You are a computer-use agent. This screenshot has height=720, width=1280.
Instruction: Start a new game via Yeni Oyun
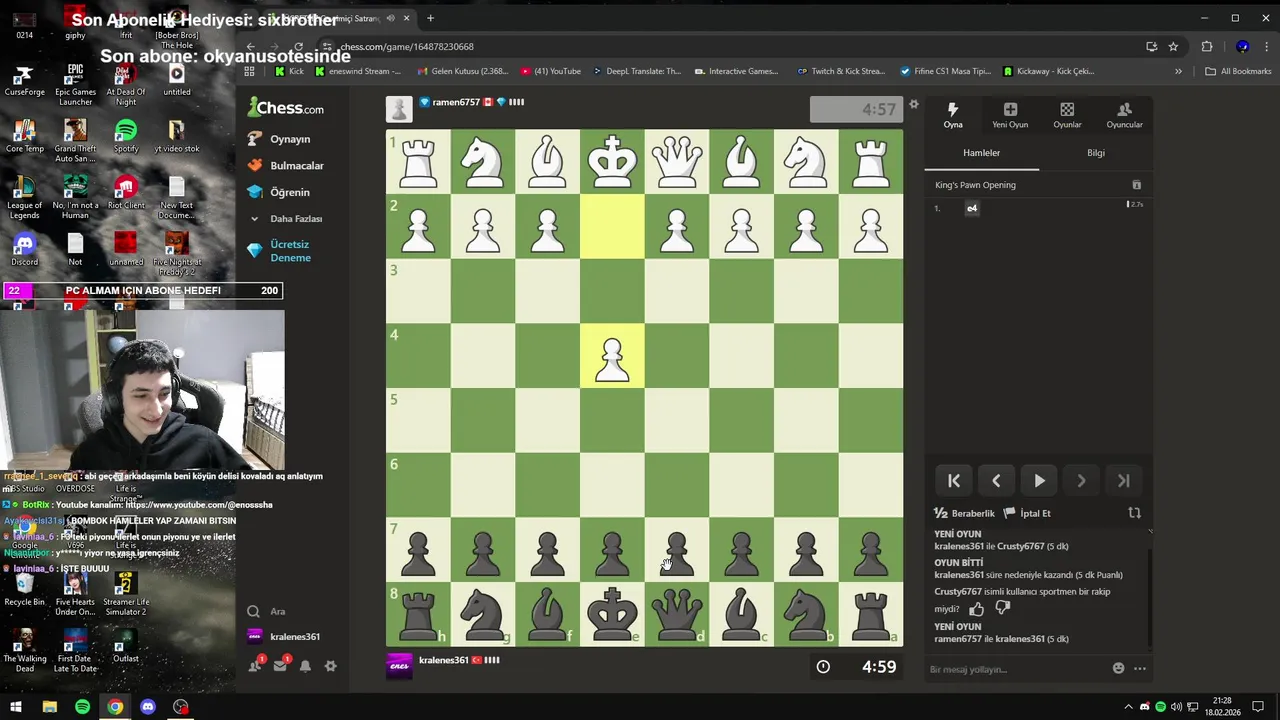1010,115
